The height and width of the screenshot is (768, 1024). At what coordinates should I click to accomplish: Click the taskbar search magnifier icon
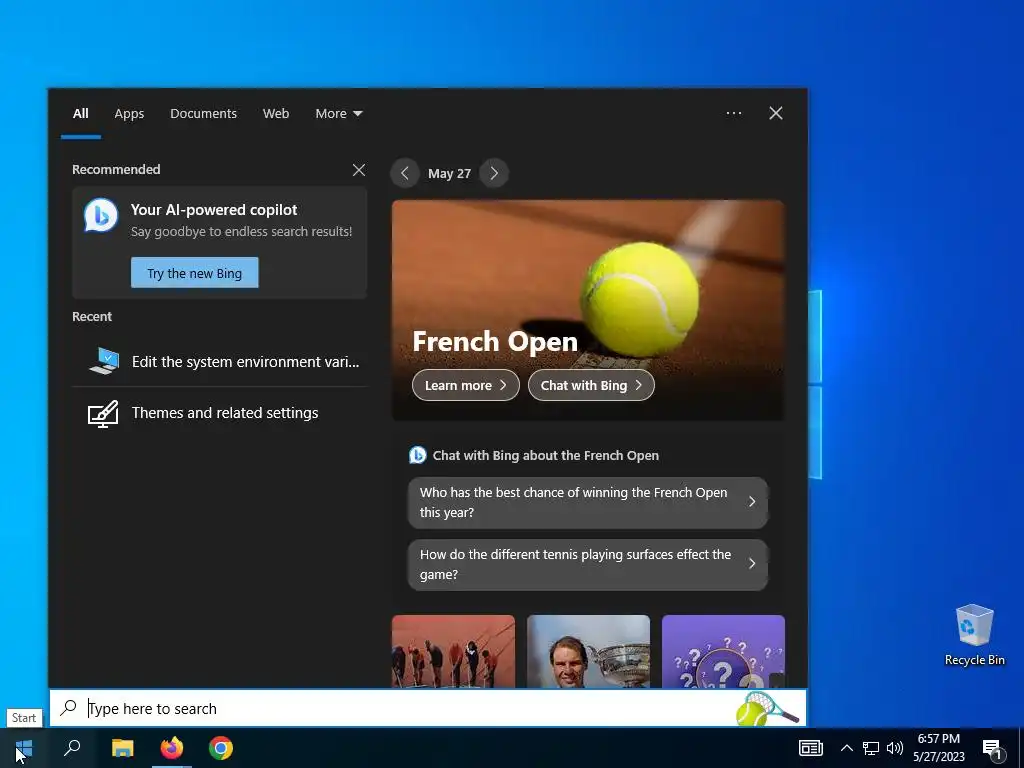pos(72,748)
